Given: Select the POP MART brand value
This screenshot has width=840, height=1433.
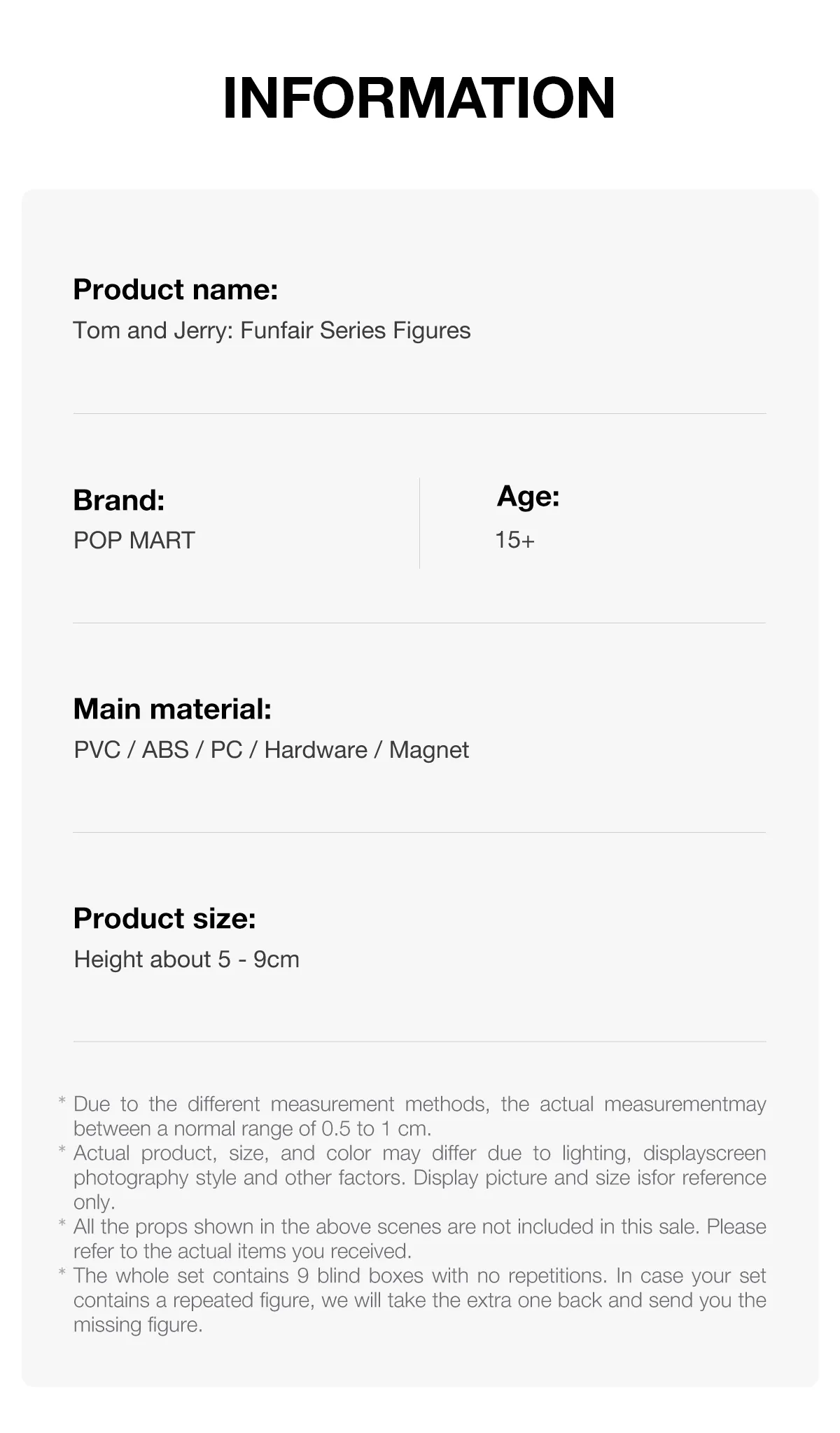Looking at the screenshot, I should pyautogui.click(x=134, y=540).
